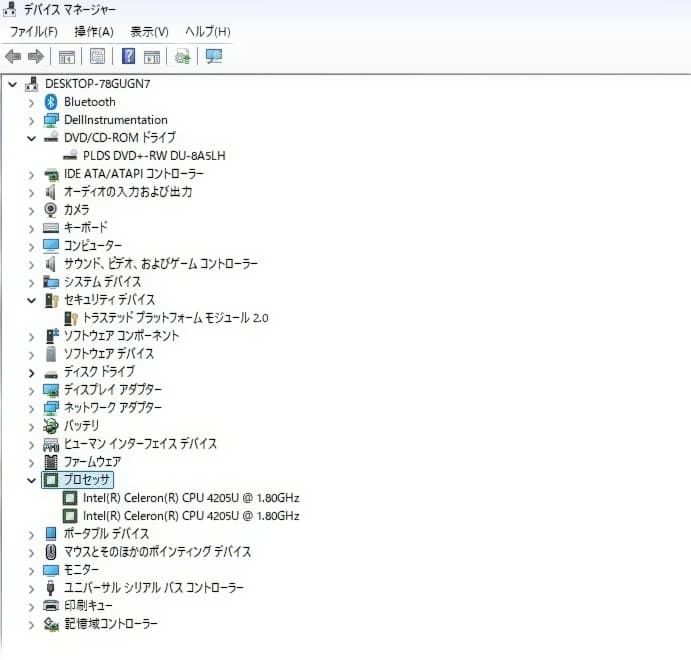The width and height of the screenshot is (691, 660).
Task: Click the カメラ webcam icon
Action: (x=51, y=210)
